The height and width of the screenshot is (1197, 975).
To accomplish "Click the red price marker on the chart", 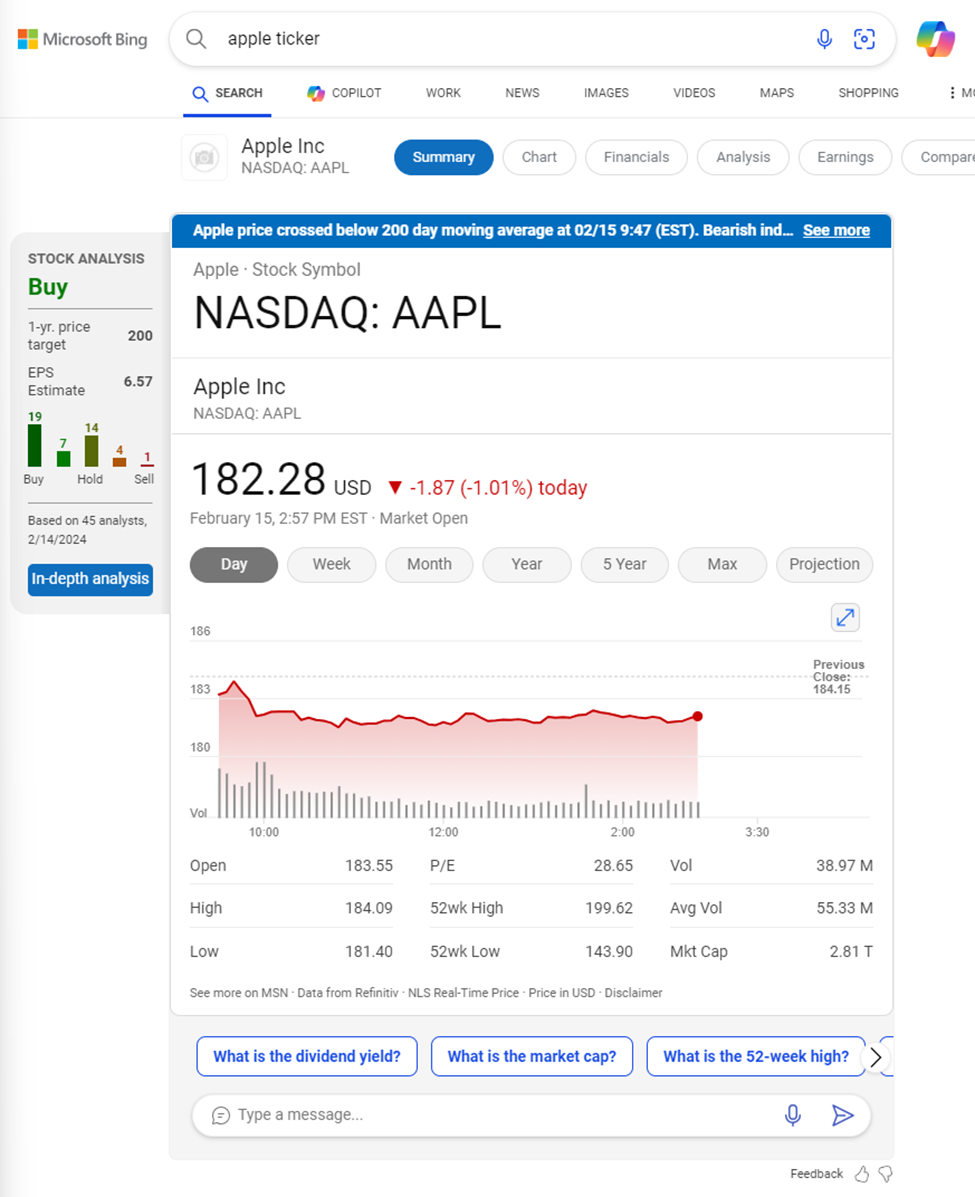I will point(697,716).
